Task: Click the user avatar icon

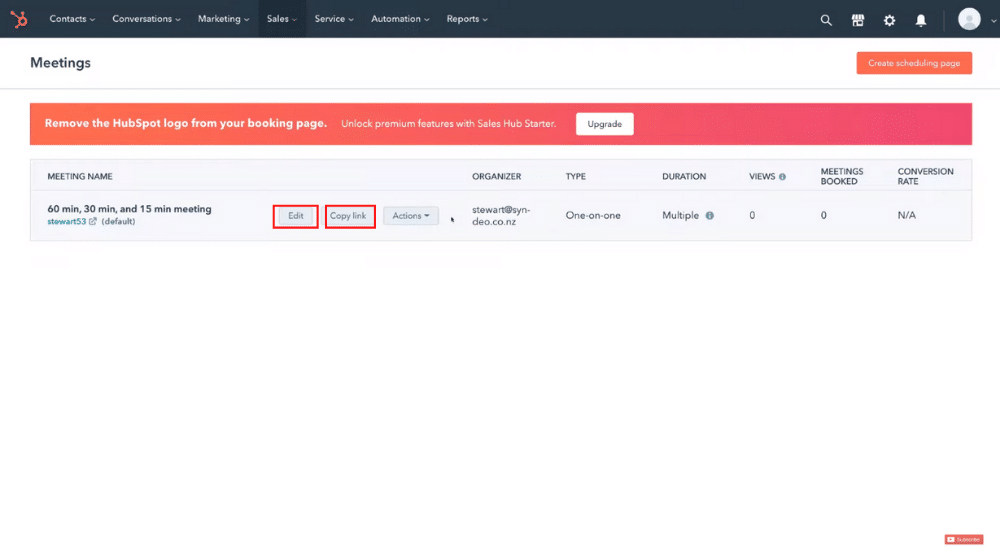Action: [x=969, y=19]
